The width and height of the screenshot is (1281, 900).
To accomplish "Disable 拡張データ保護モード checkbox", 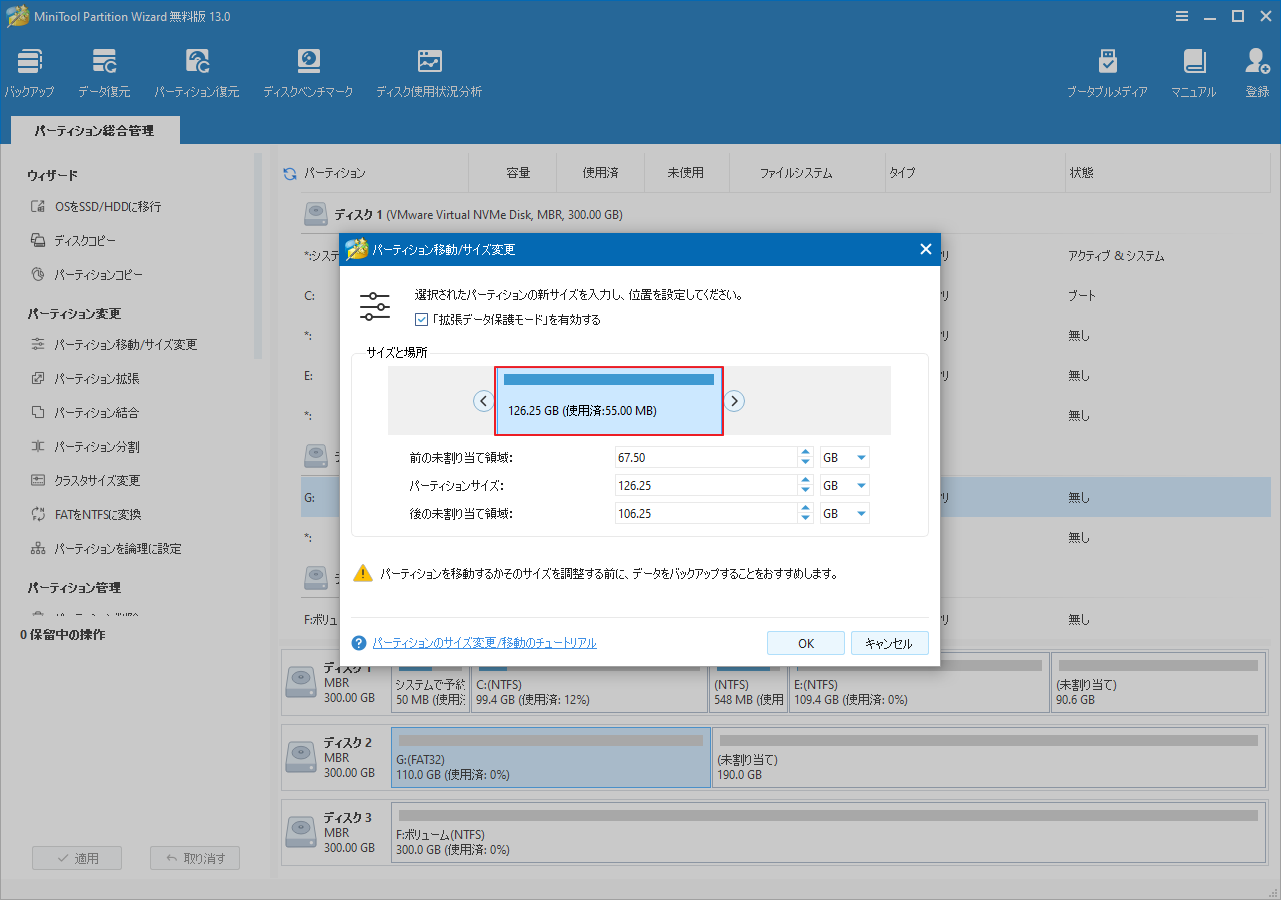I will [422, 319].
